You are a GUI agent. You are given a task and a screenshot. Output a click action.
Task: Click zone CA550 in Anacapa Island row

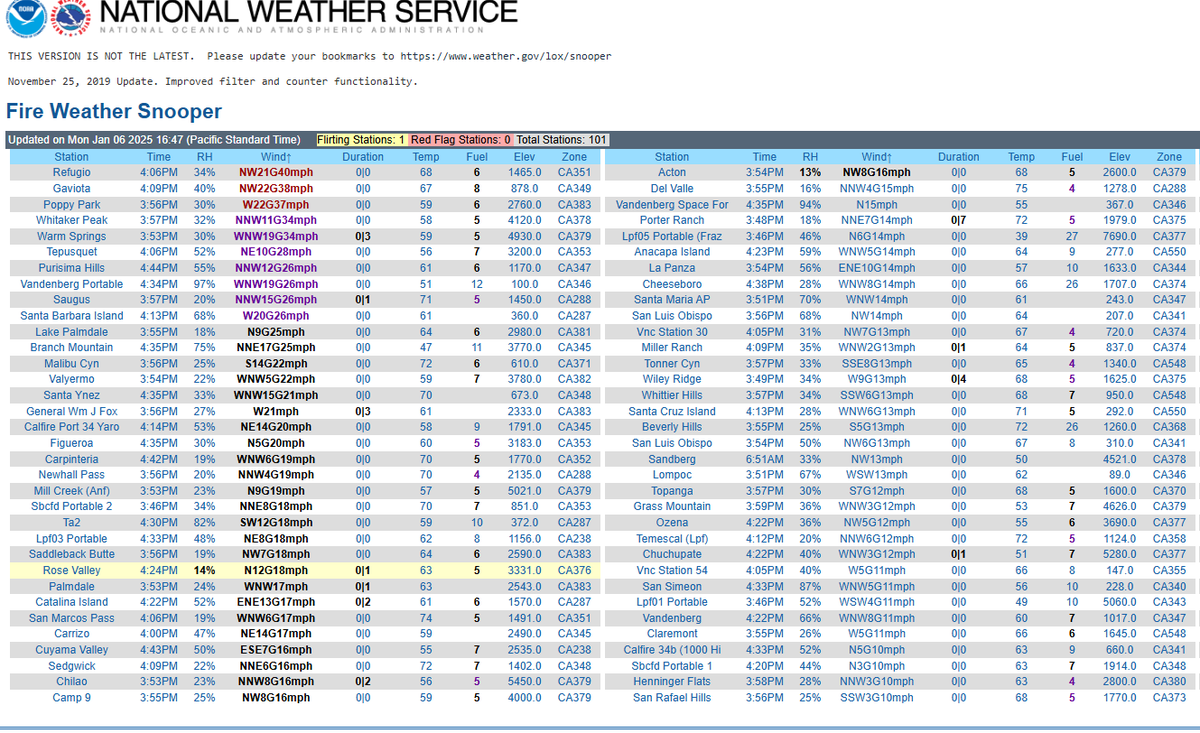(x=1169, y=252)
